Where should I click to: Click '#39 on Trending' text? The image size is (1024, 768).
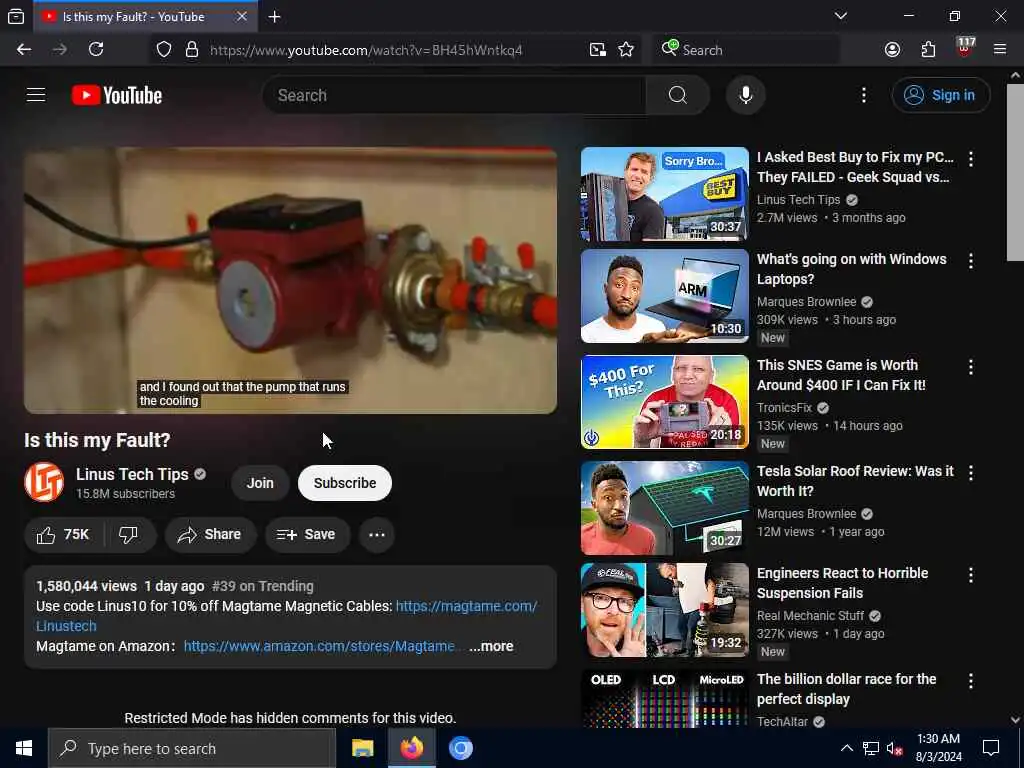coord(263,586)
